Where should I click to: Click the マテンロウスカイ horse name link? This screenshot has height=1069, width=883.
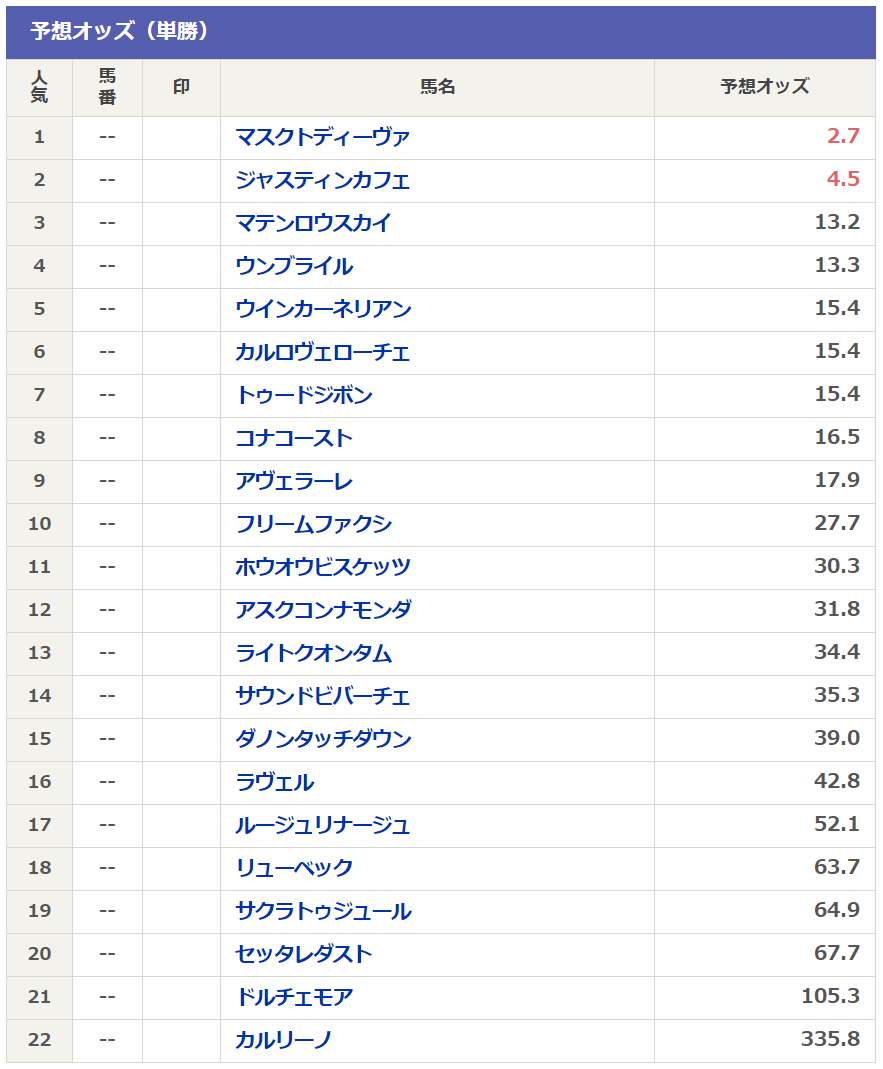(x=313, y=223)
